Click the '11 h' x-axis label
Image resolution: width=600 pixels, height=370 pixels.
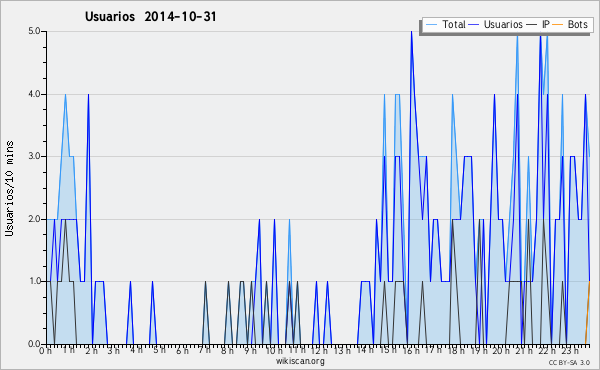pyautogui.click(x=297, y=350)
